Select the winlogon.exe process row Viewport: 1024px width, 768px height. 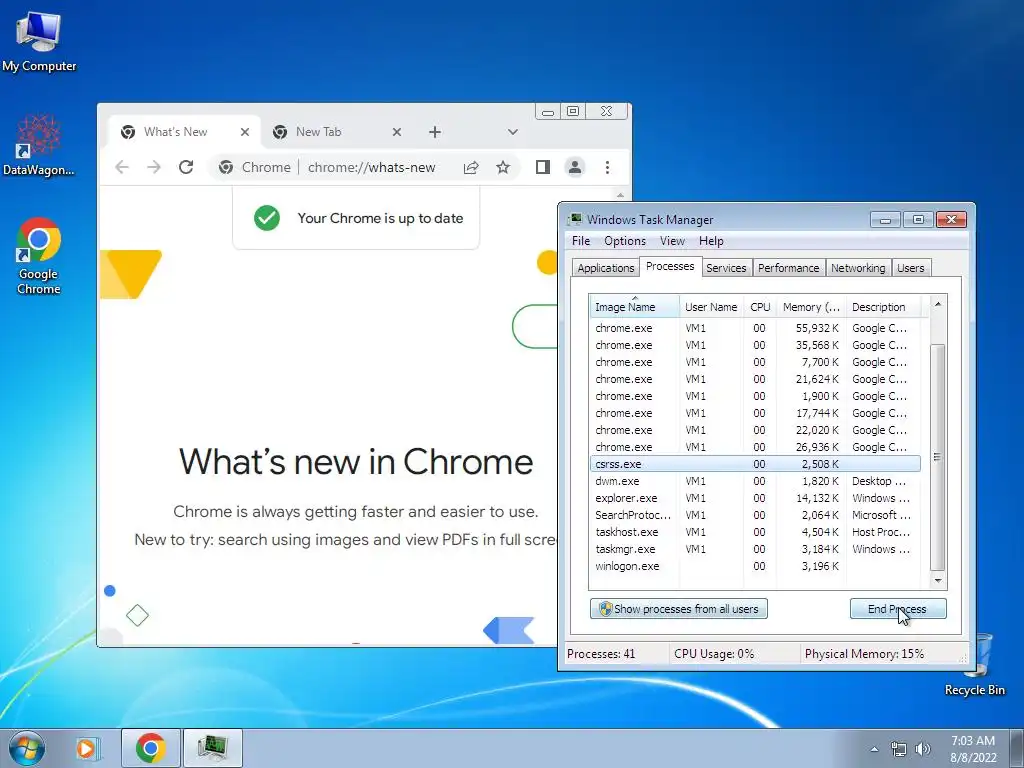click(755, 566)
